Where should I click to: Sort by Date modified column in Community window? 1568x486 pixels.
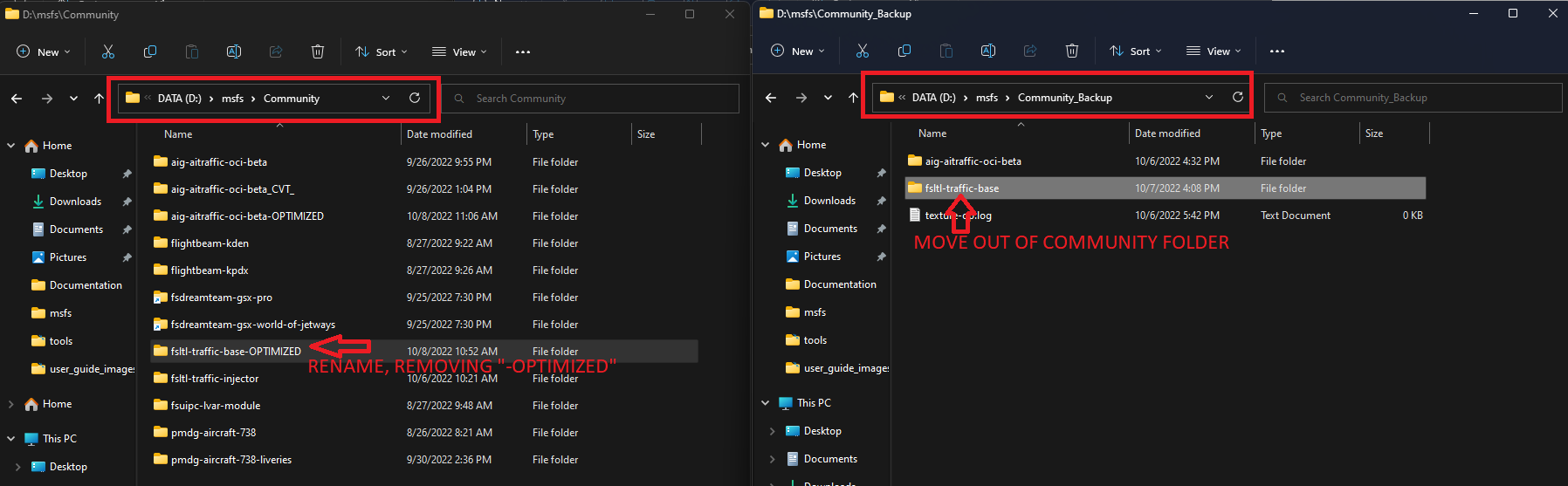[x=439, y=134]
